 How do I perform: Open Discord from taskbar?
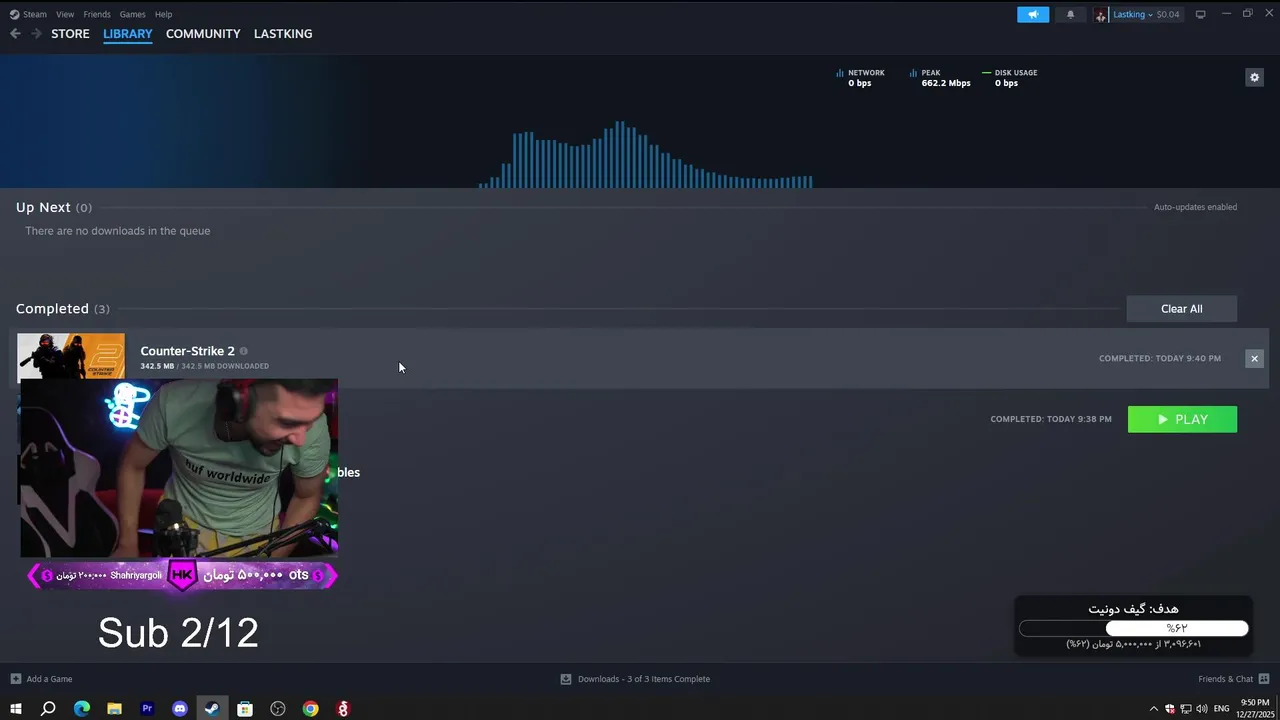[180, 709]
